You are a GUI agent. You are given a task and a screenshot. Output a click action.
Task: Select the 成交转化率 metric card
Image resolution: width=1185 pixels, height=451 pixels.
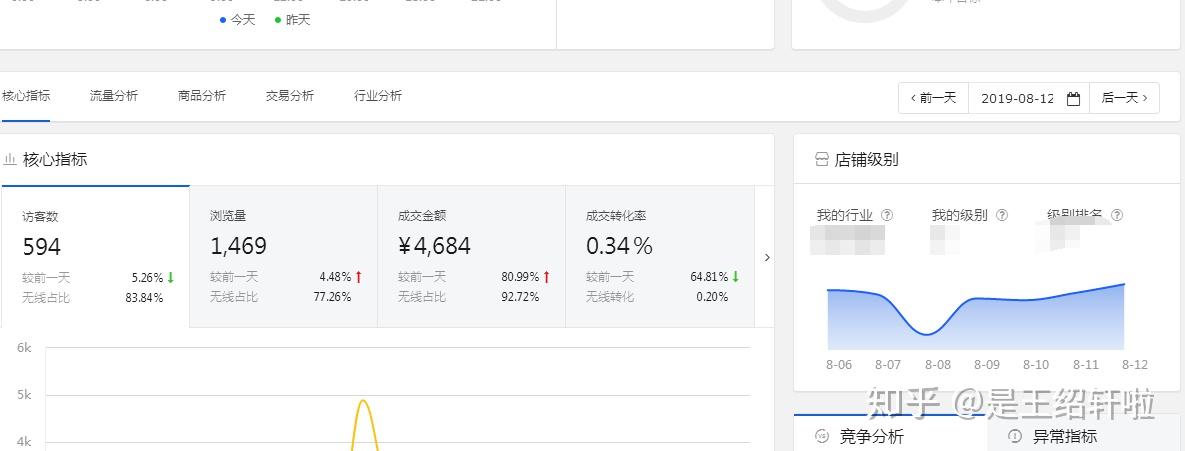pos(660,257)
